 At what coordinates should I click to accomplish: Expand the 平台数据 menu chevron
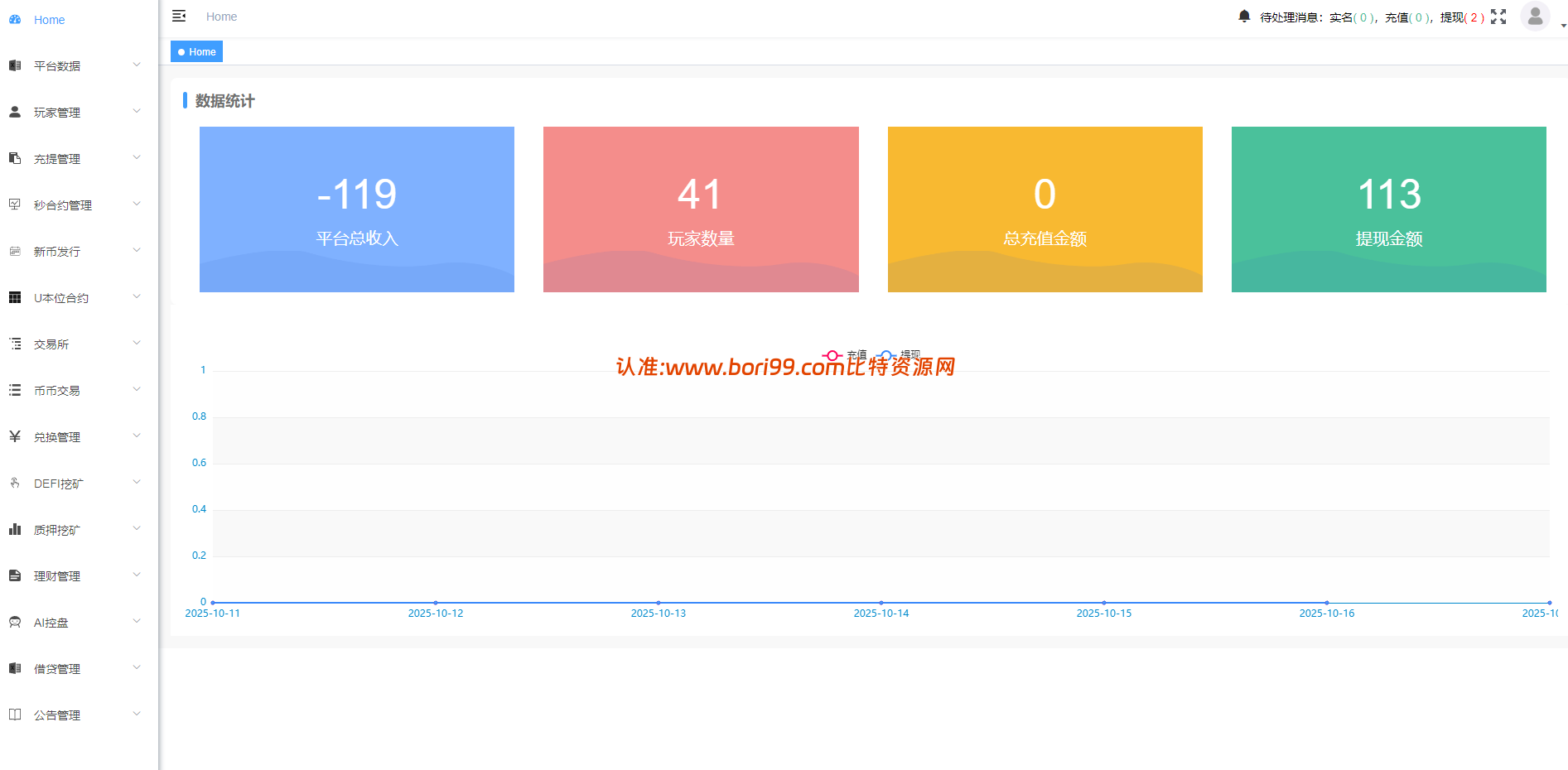pos(137,65)
